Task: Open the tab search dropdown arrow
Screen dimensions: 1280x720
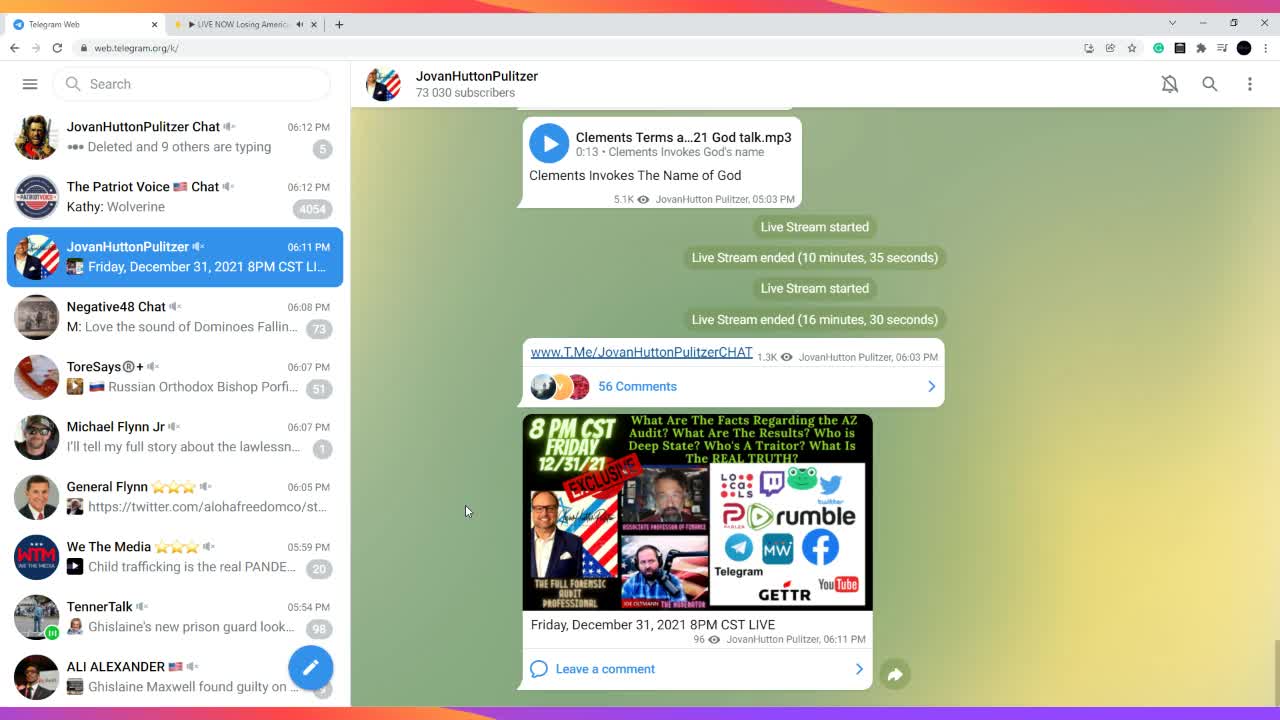Action: click(x=1172, y=23)
